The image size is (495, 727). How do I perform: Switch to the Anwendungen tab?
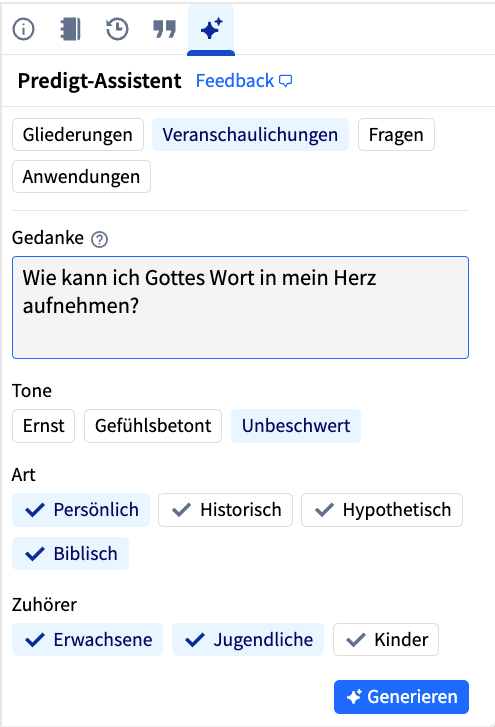(x=82, y=177)
